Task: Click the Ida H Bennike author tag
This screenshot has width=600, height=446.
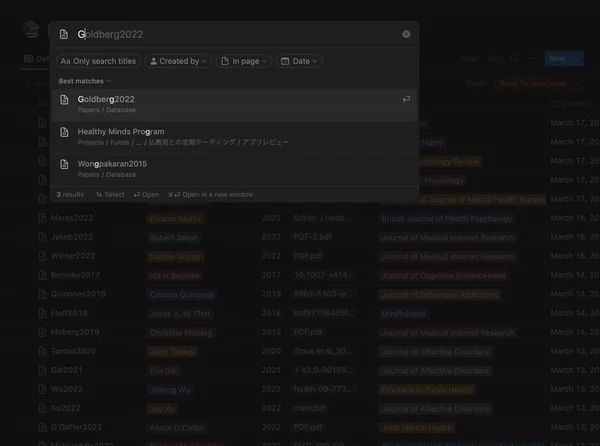Action: (174, 276)
